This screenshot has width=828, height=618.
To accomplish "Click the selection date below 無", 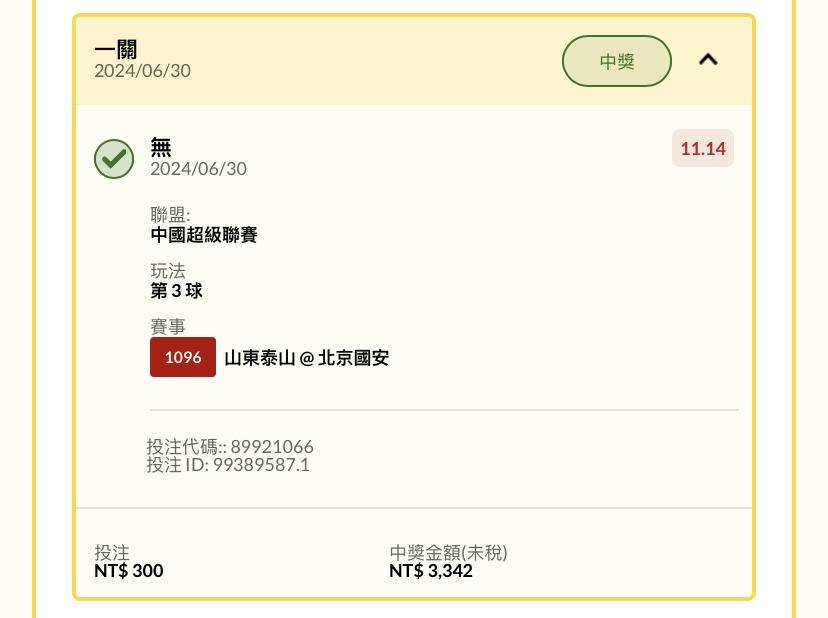I will click(x=199, y=169).
